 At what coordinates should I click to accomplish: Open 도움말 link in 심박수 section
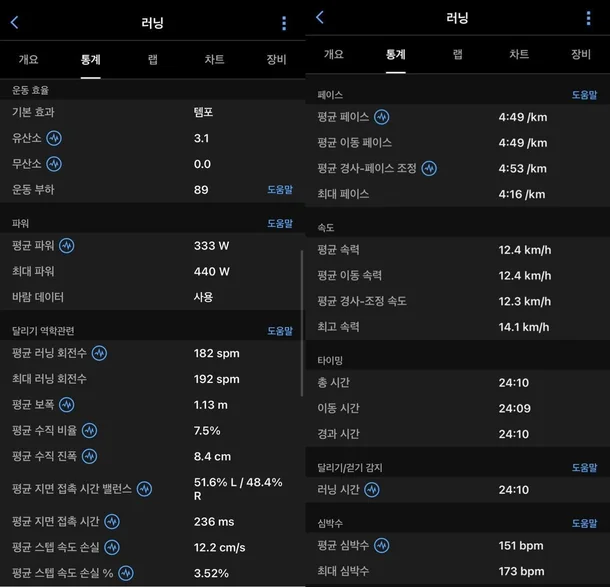click(584, 523)
